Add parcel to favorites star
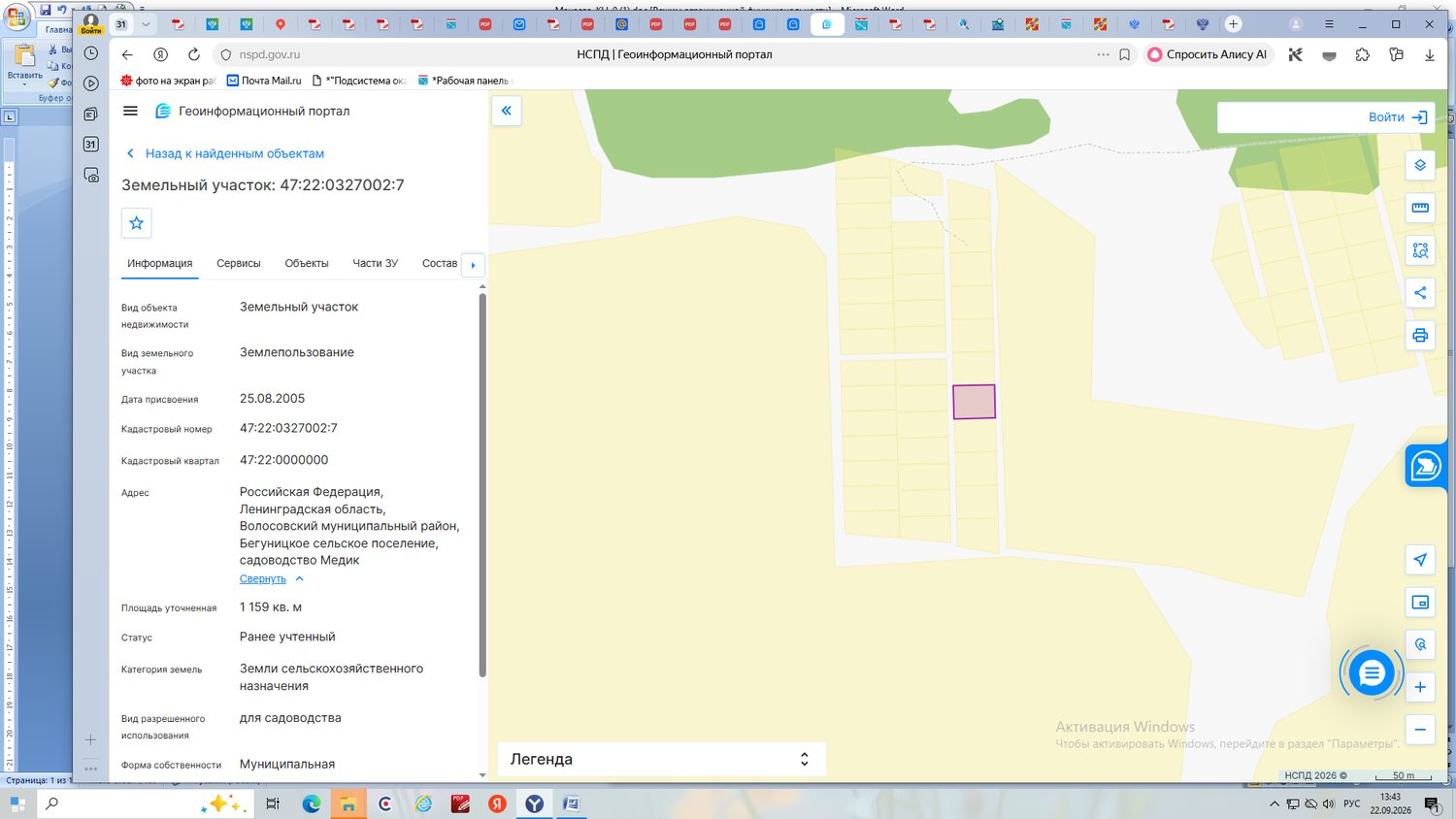1456x819 pixels. pos(137,223)
